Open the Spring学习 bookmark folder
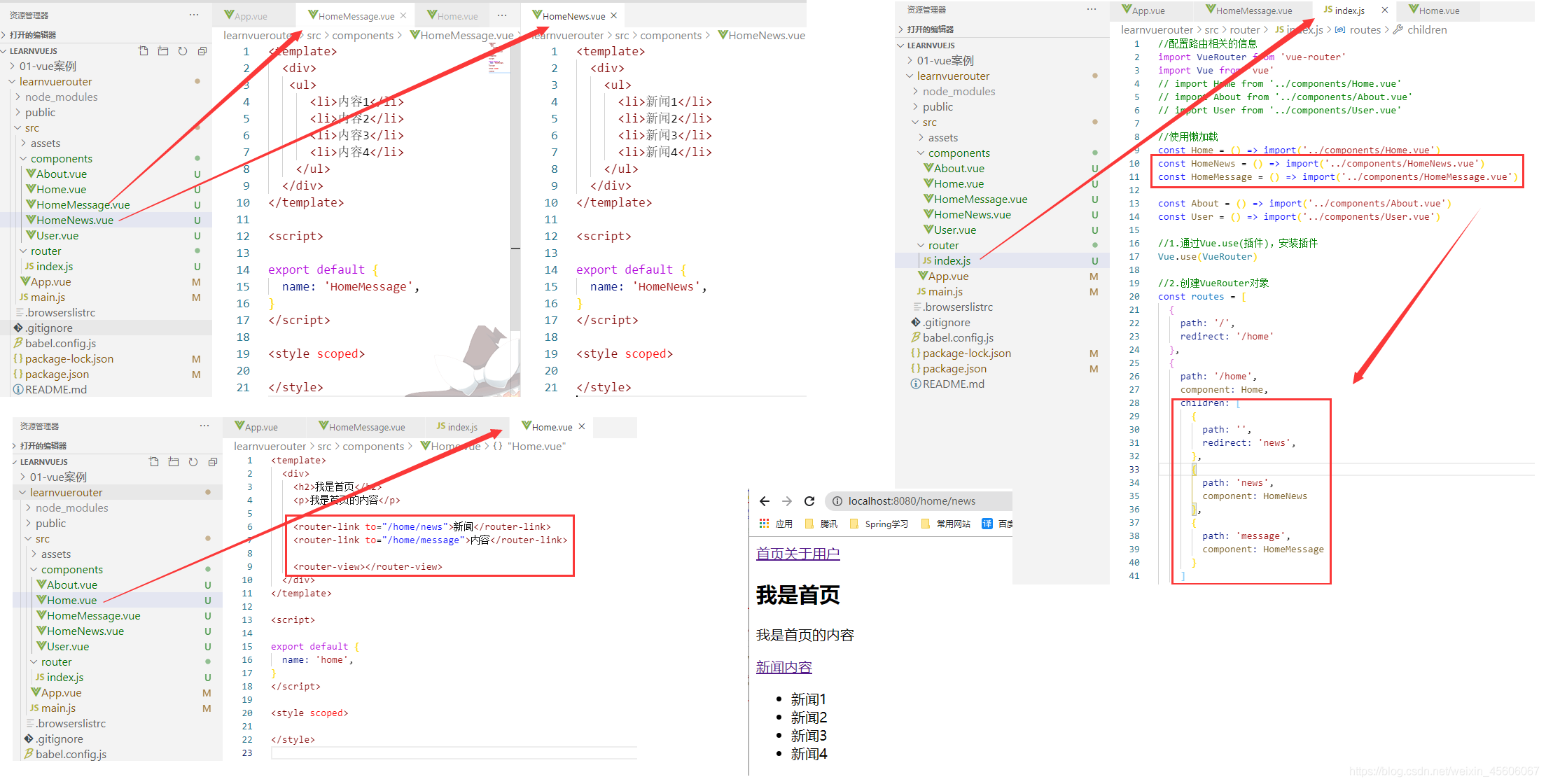Viewport: 1546px width, 784px height. (885, 524)
